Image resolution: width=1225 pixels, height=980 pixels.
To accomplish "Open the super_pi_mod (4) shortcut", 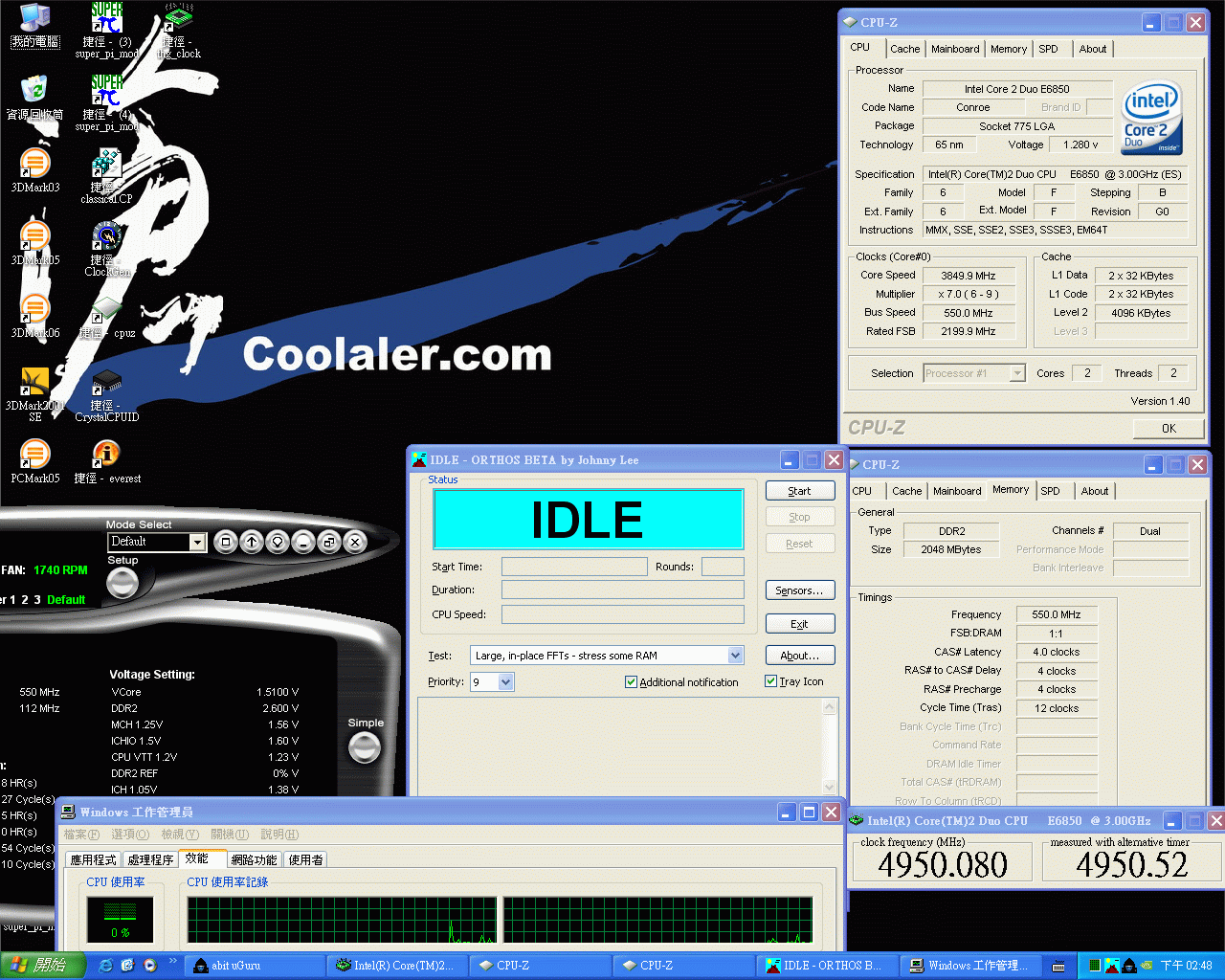I will 106,103.
